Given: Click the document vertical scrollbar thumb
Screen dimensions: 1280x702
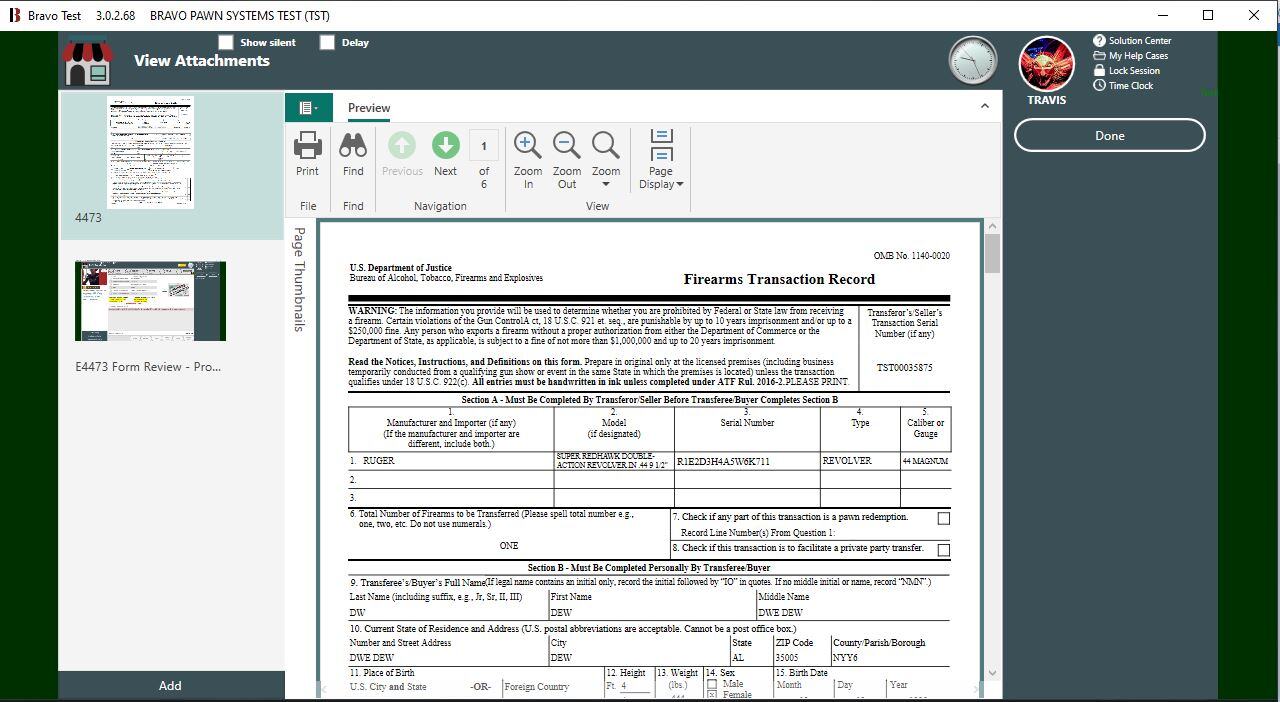Looking at the screenshot, I should click(992, 253).
